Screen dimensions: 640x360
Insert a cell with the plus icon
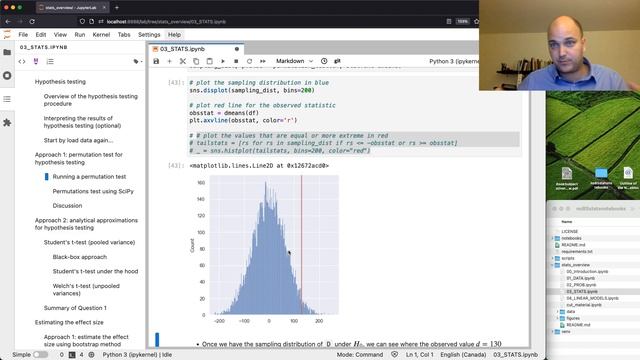coord(169,61)
